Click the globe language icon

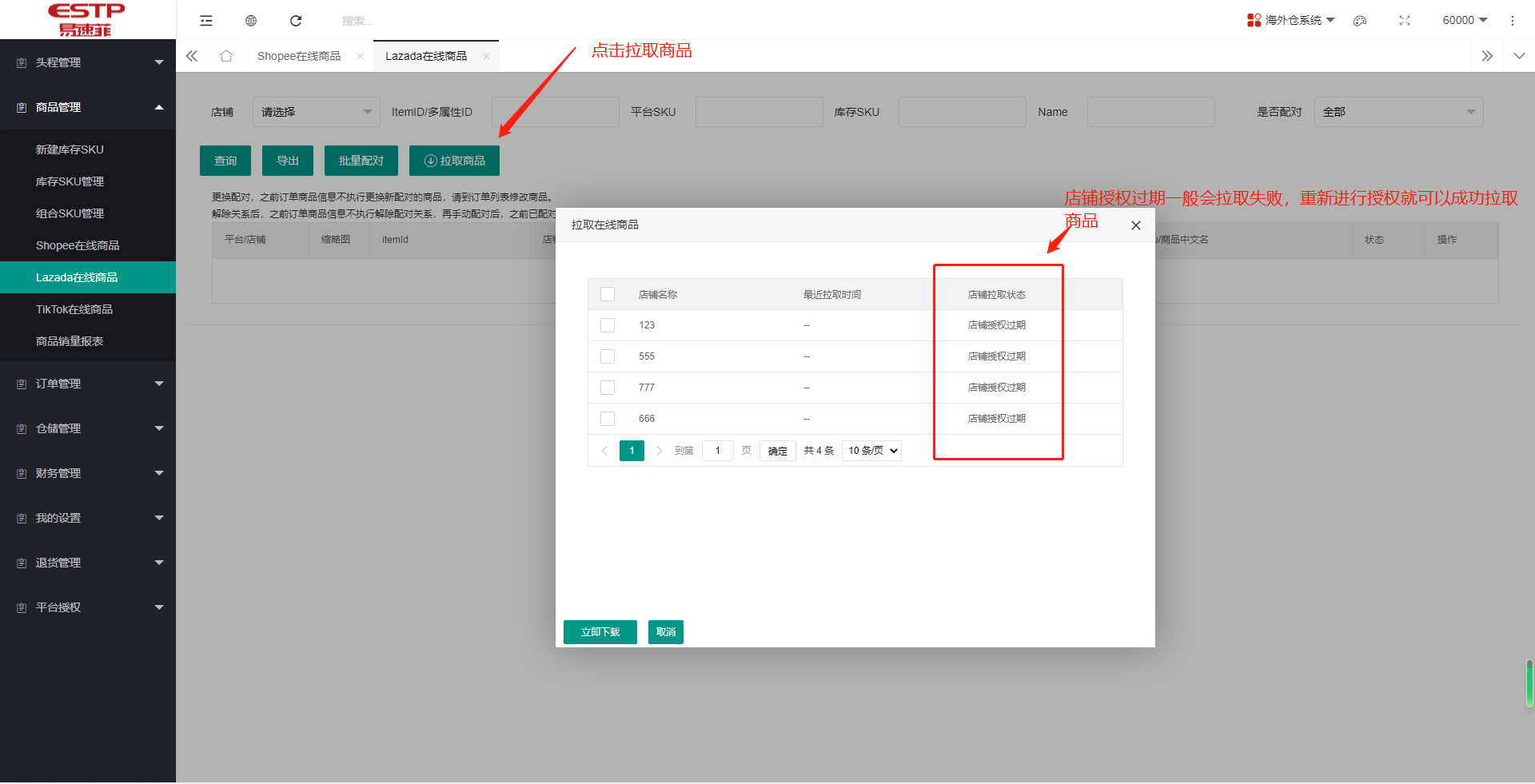[x=251, y=21]
